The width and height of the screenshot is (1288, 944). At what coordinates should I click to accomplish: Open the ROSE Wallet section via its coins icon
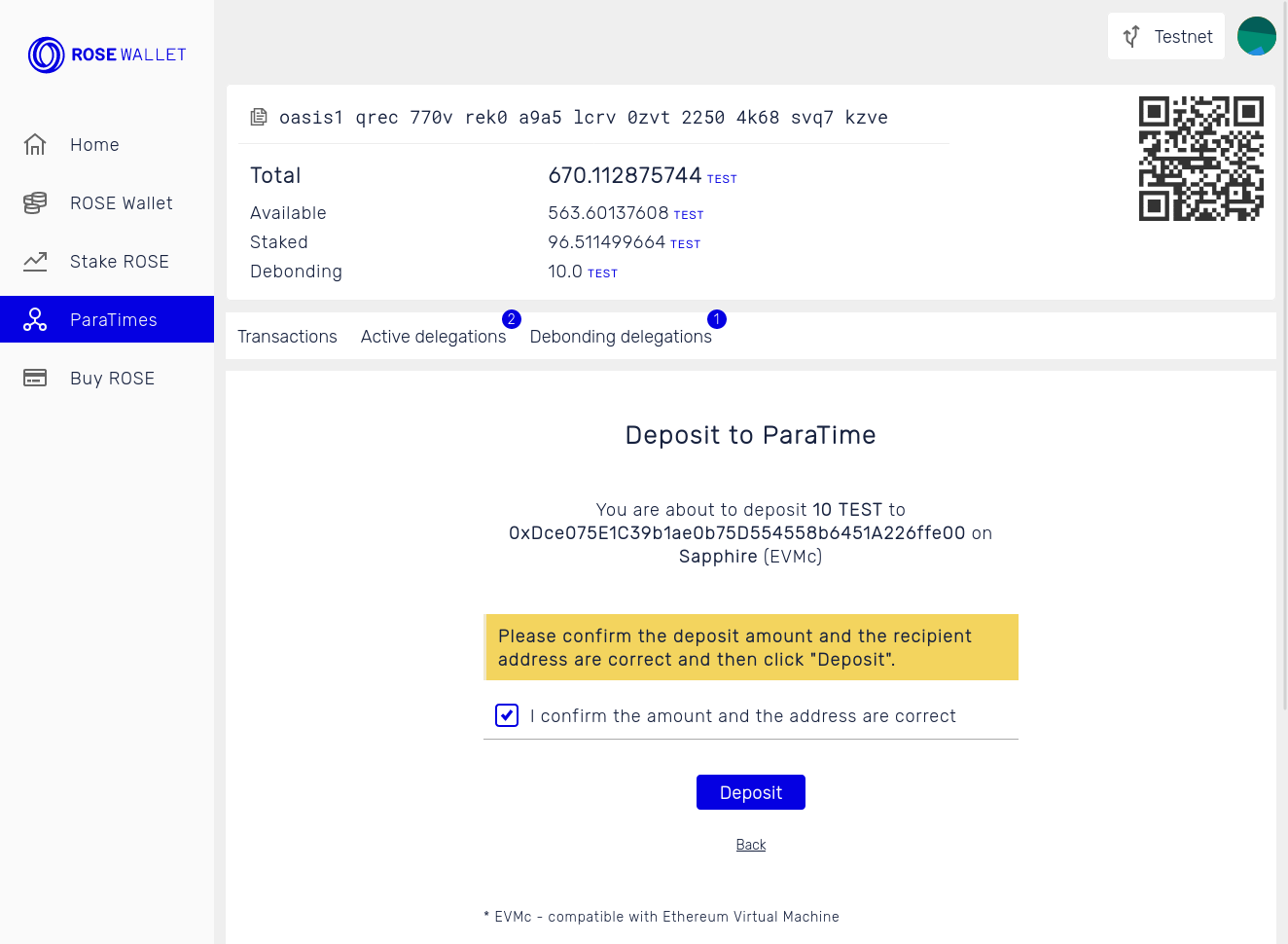click(x=35, y=202)
